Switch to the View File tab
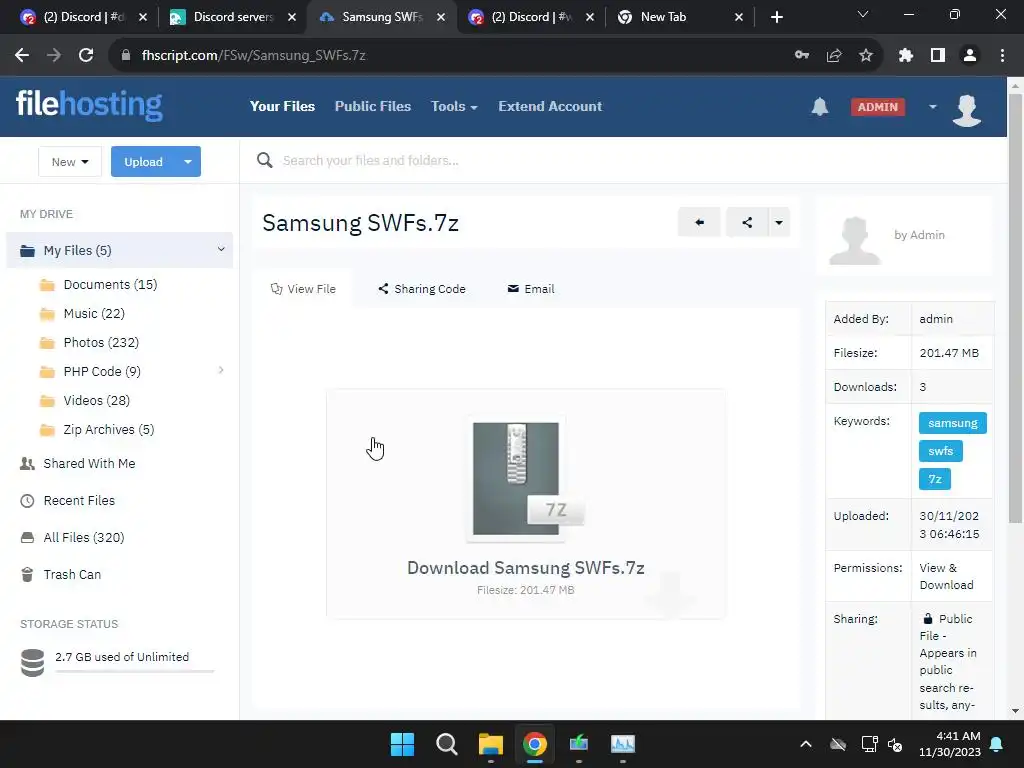1024x768 pixels. point(303,289)
